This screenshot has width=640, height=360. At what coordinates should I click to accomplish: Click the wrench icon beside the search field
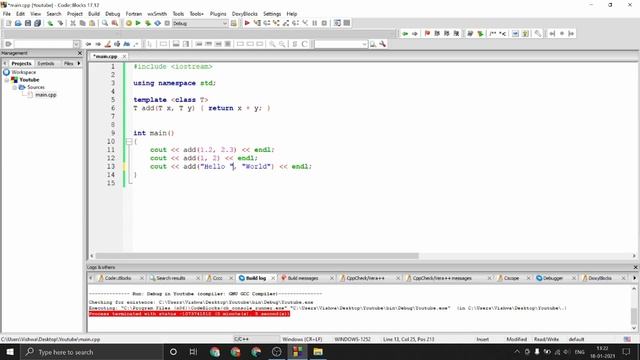[382, 44]
